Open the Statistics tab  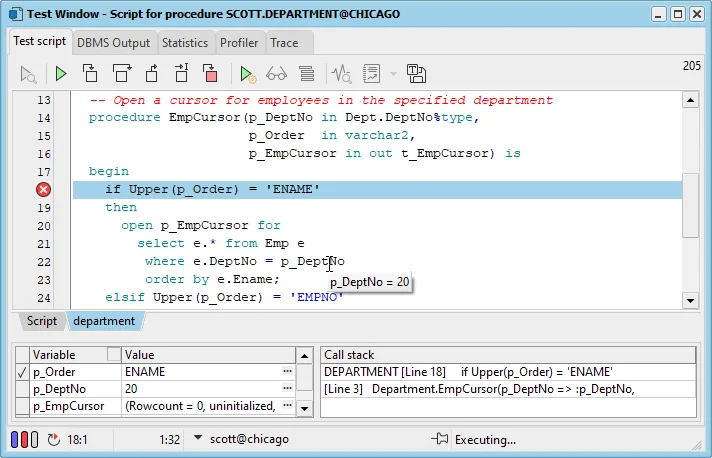tap(185, 43)
